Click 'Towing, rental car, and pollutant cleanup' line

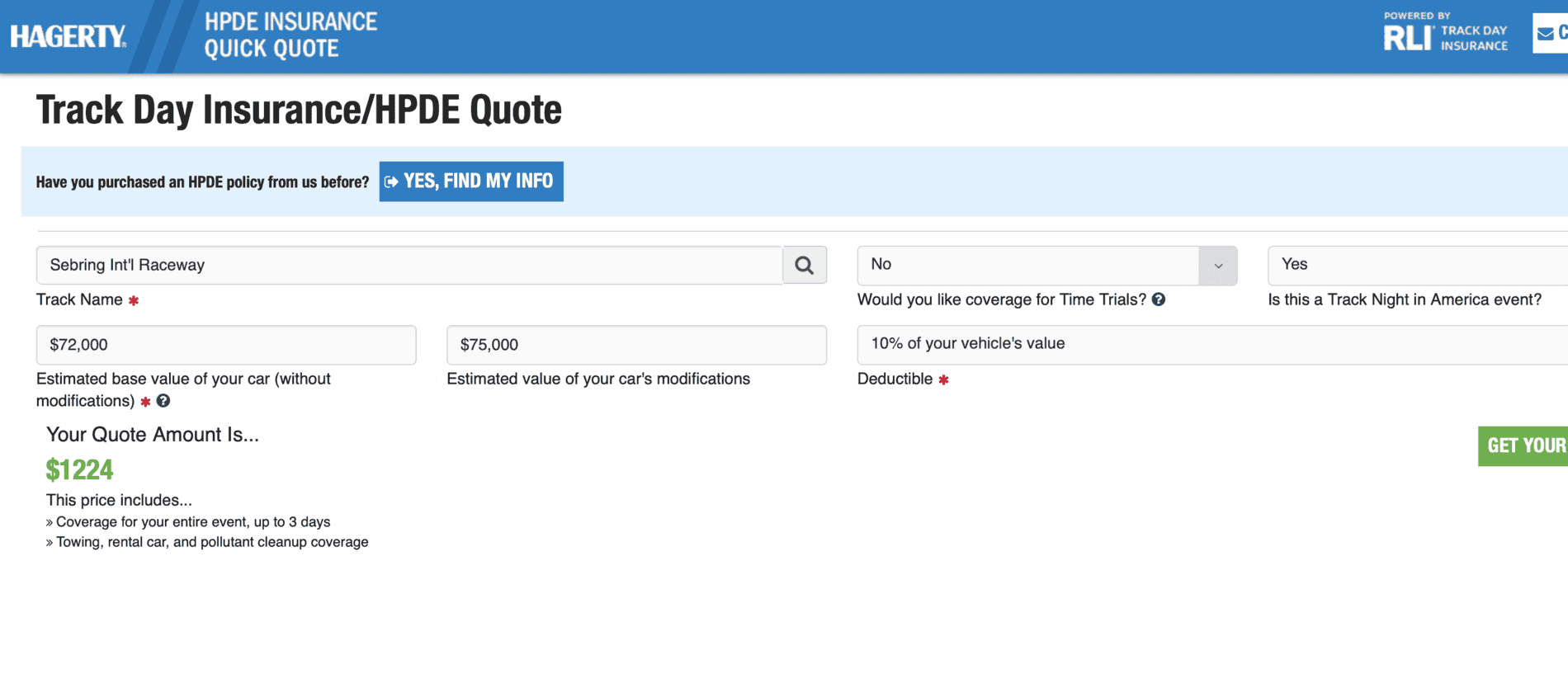pos(207,542)
